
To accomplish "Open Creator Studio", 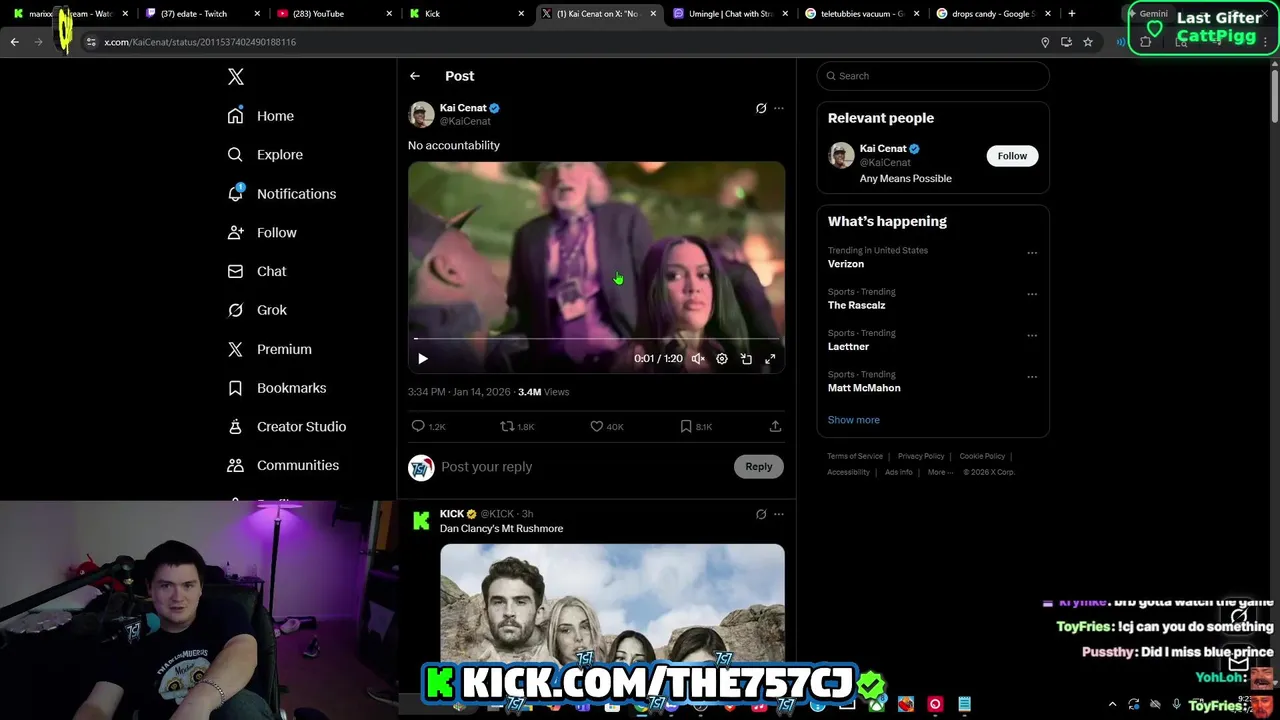I will (x=287, y=427).
